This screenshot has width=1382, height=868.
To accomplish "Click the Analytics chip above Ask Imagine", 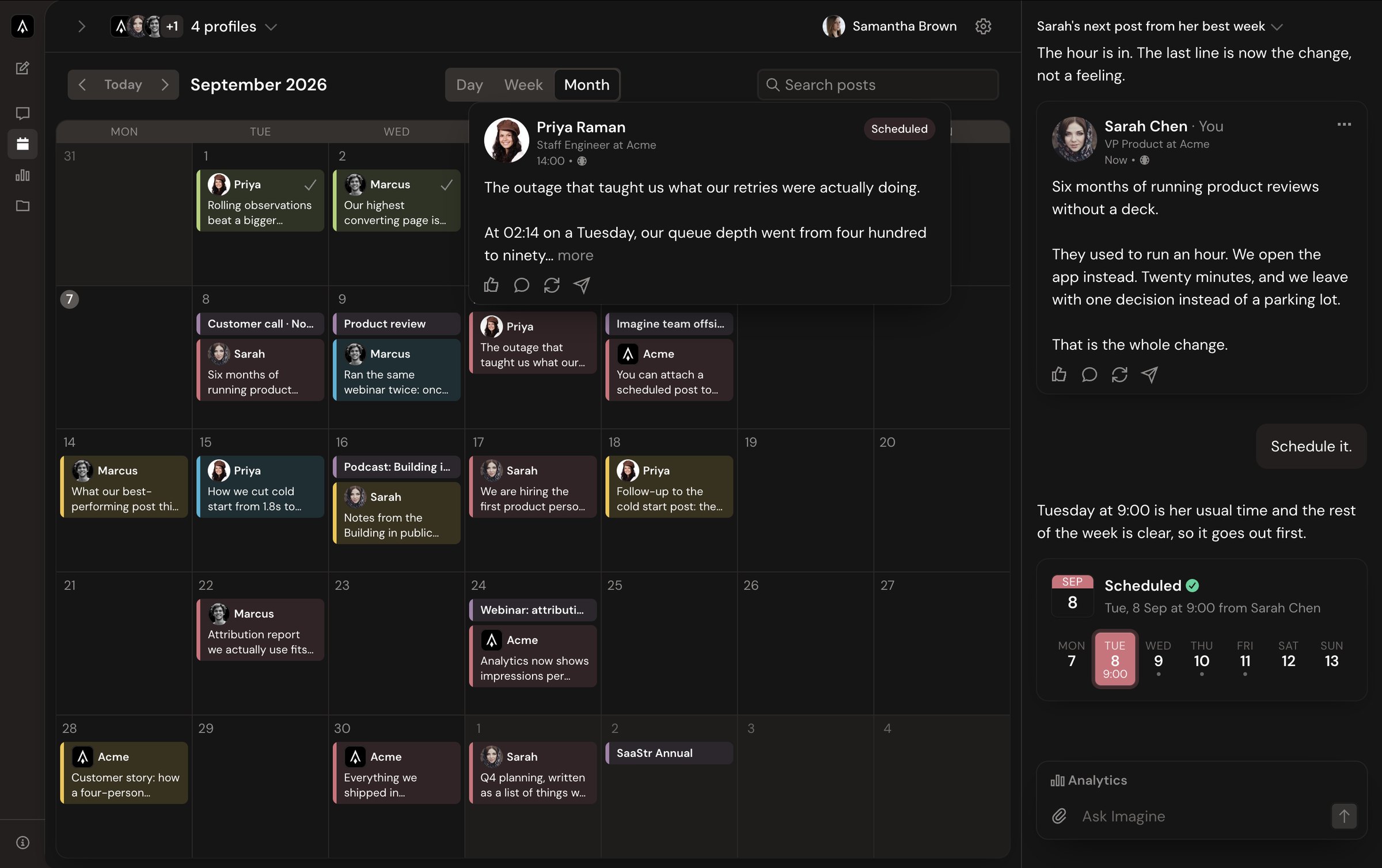I will coord(1089,781).
